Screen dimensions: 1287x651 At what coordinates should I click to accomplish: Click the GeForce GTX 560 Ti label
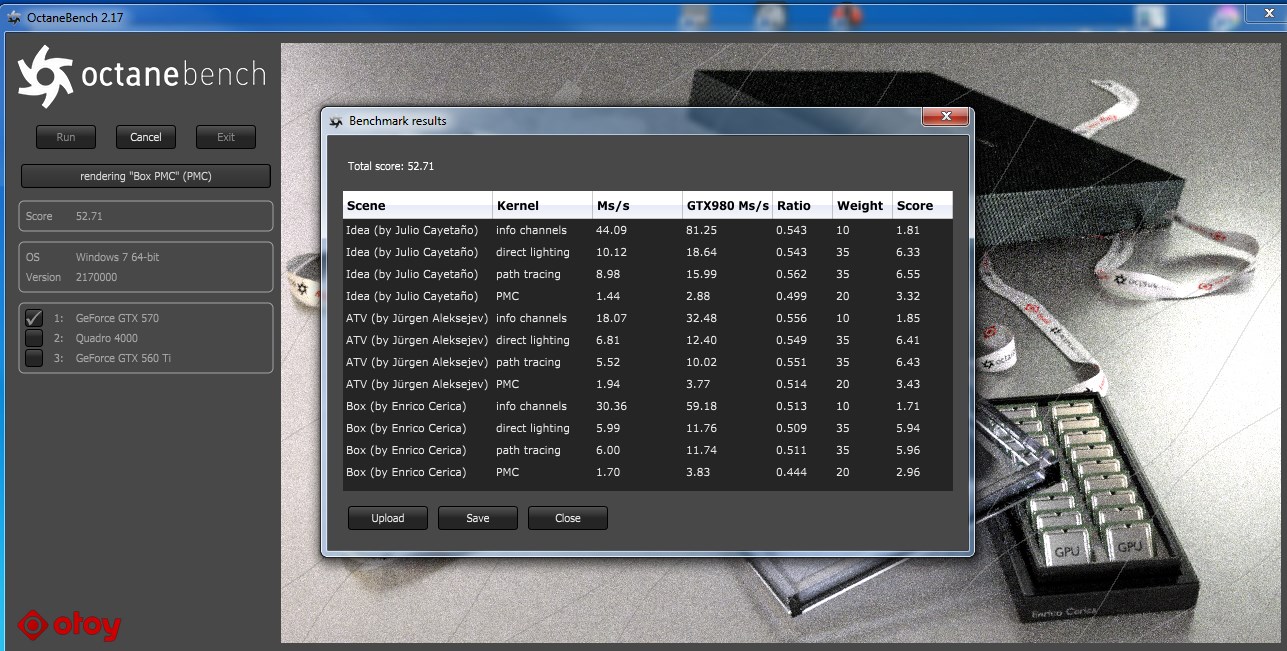(x=123, y=358)
